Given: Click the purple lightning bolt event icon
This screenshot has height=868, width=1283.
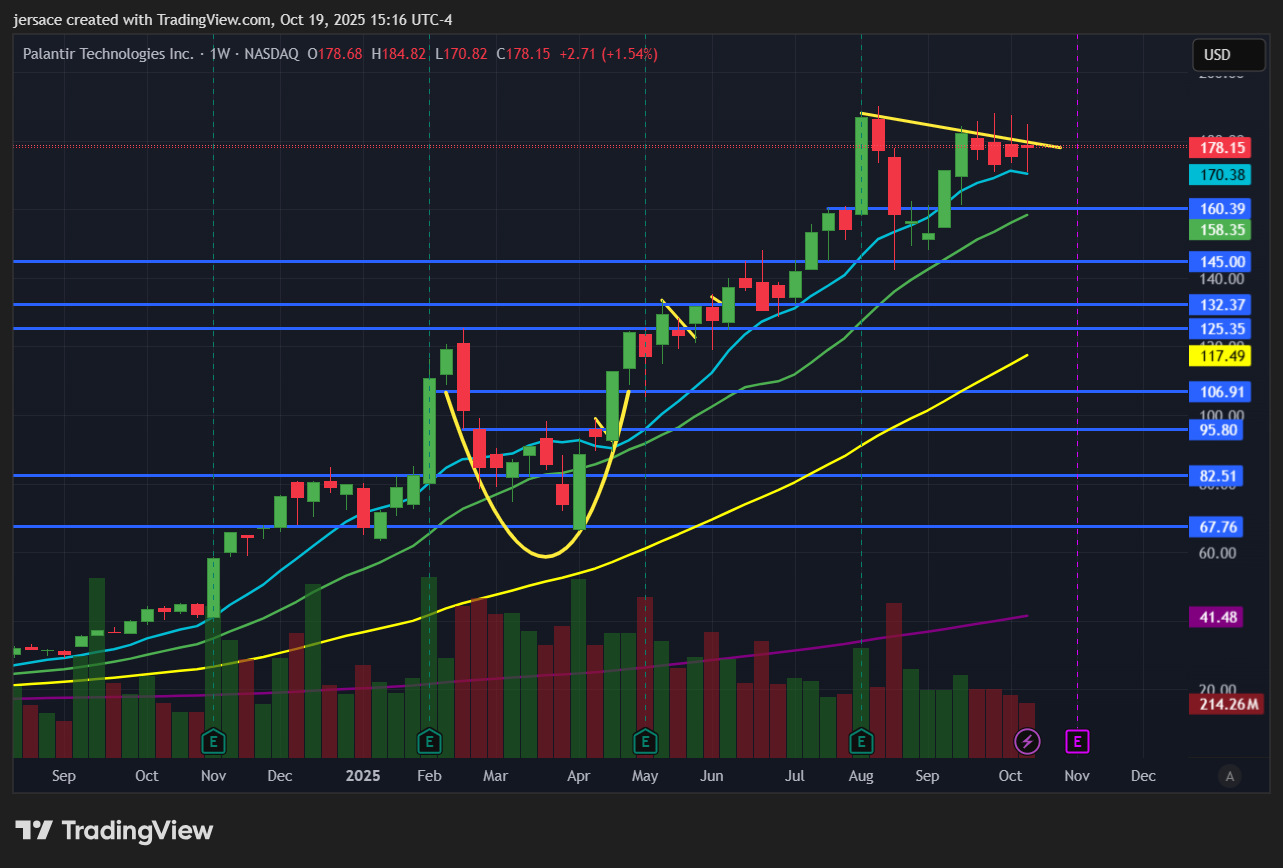Looking at the screenshot, I should (1027, 742).
